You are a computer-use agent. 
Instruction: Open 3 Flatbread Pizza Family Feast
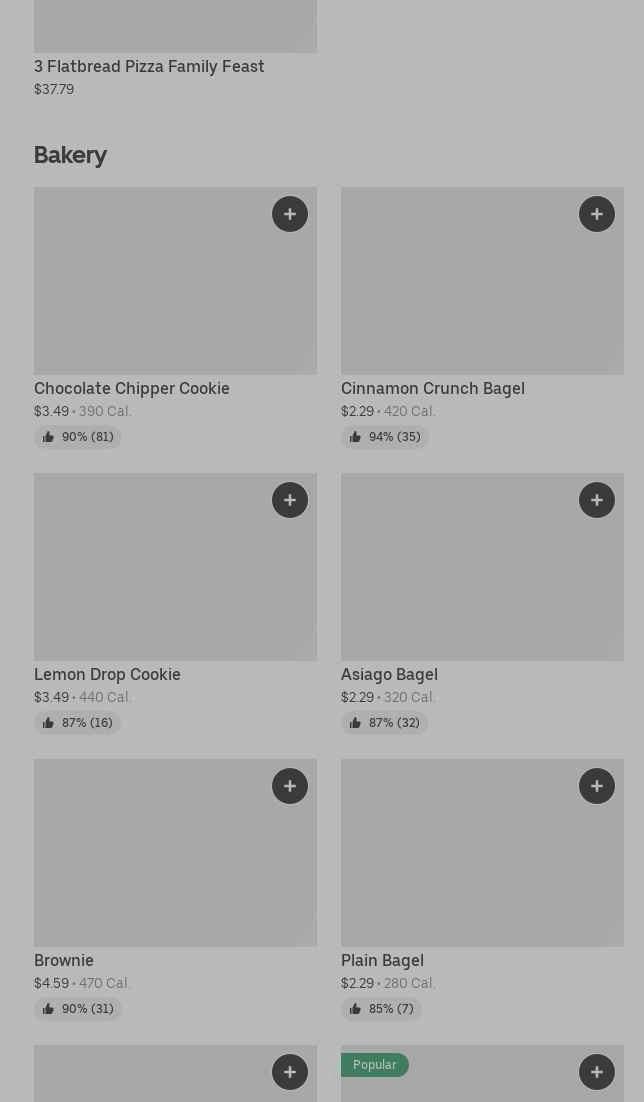pos(149,66)
